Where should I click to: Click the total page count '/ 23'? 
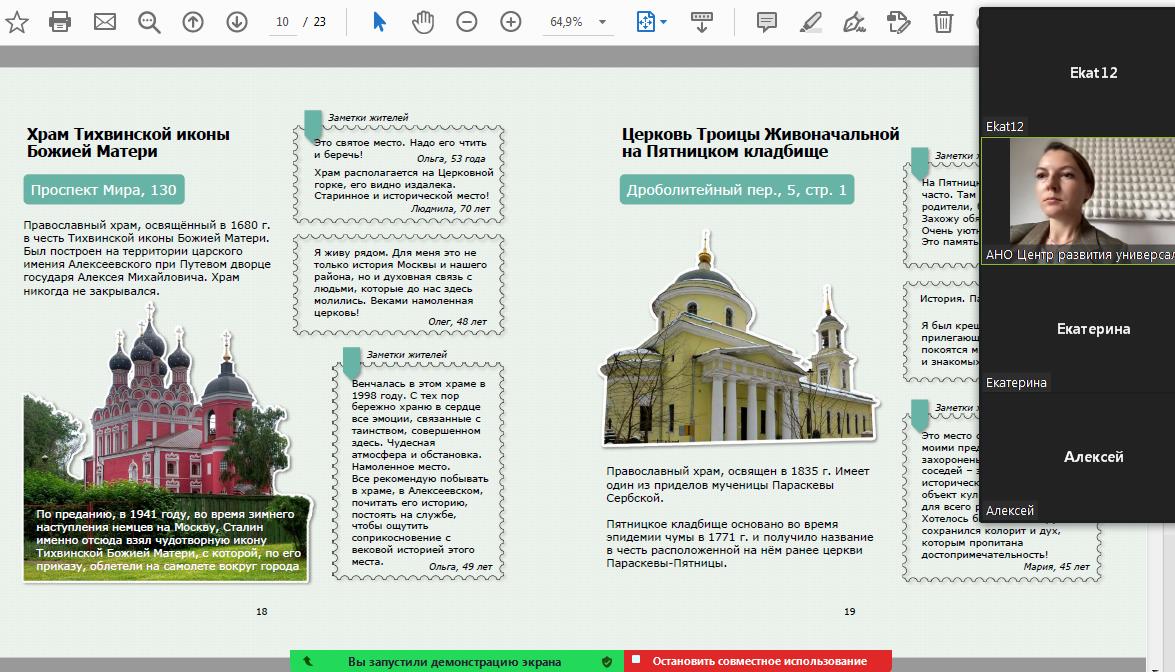315,22
